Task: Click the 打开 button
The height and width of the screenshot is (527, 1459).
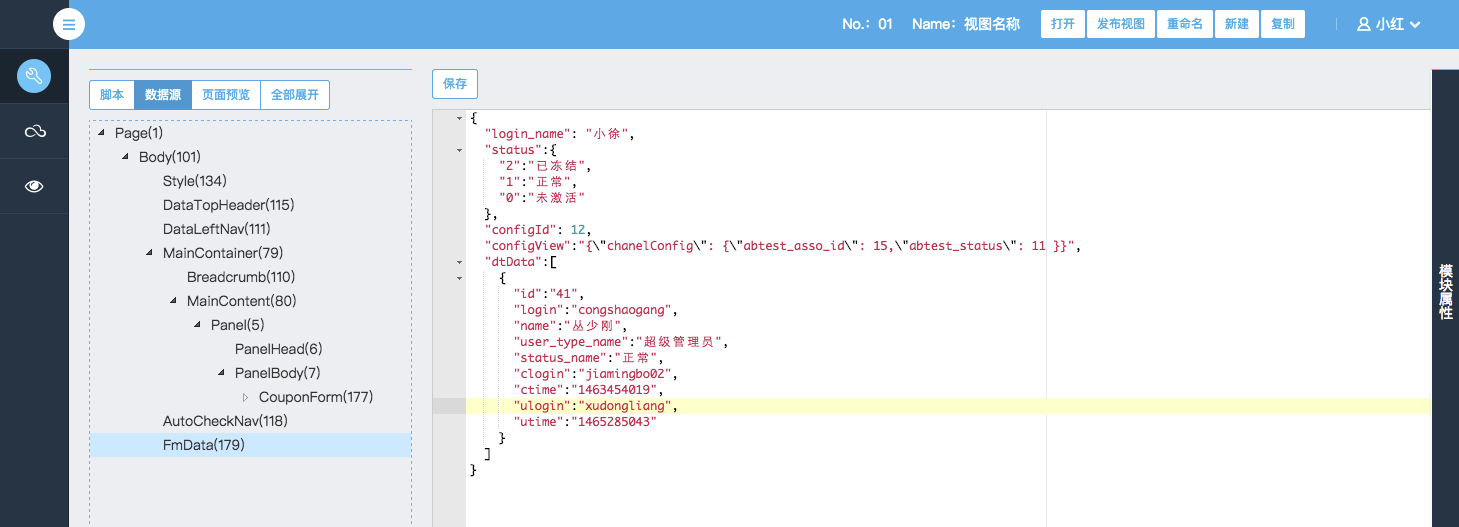Action: coord(1063,24)
